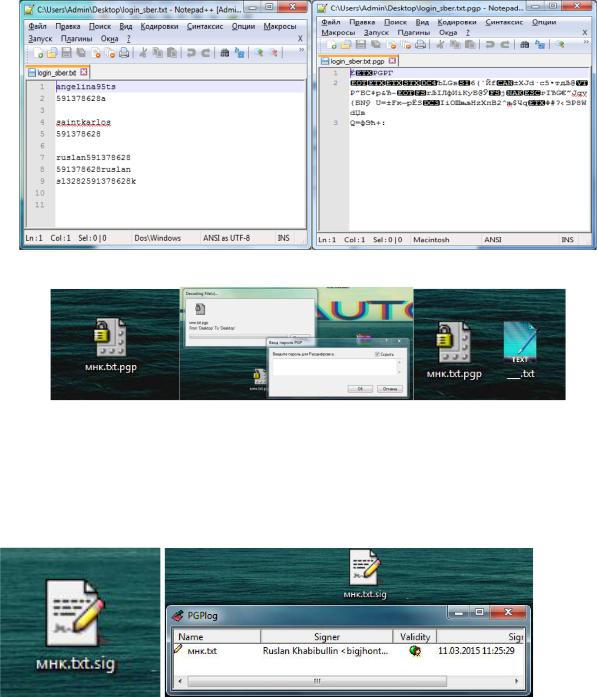Screen dimensions: 597x697
Task: Click line "saintkarlos" in the editor
Action: pos(84,122)
